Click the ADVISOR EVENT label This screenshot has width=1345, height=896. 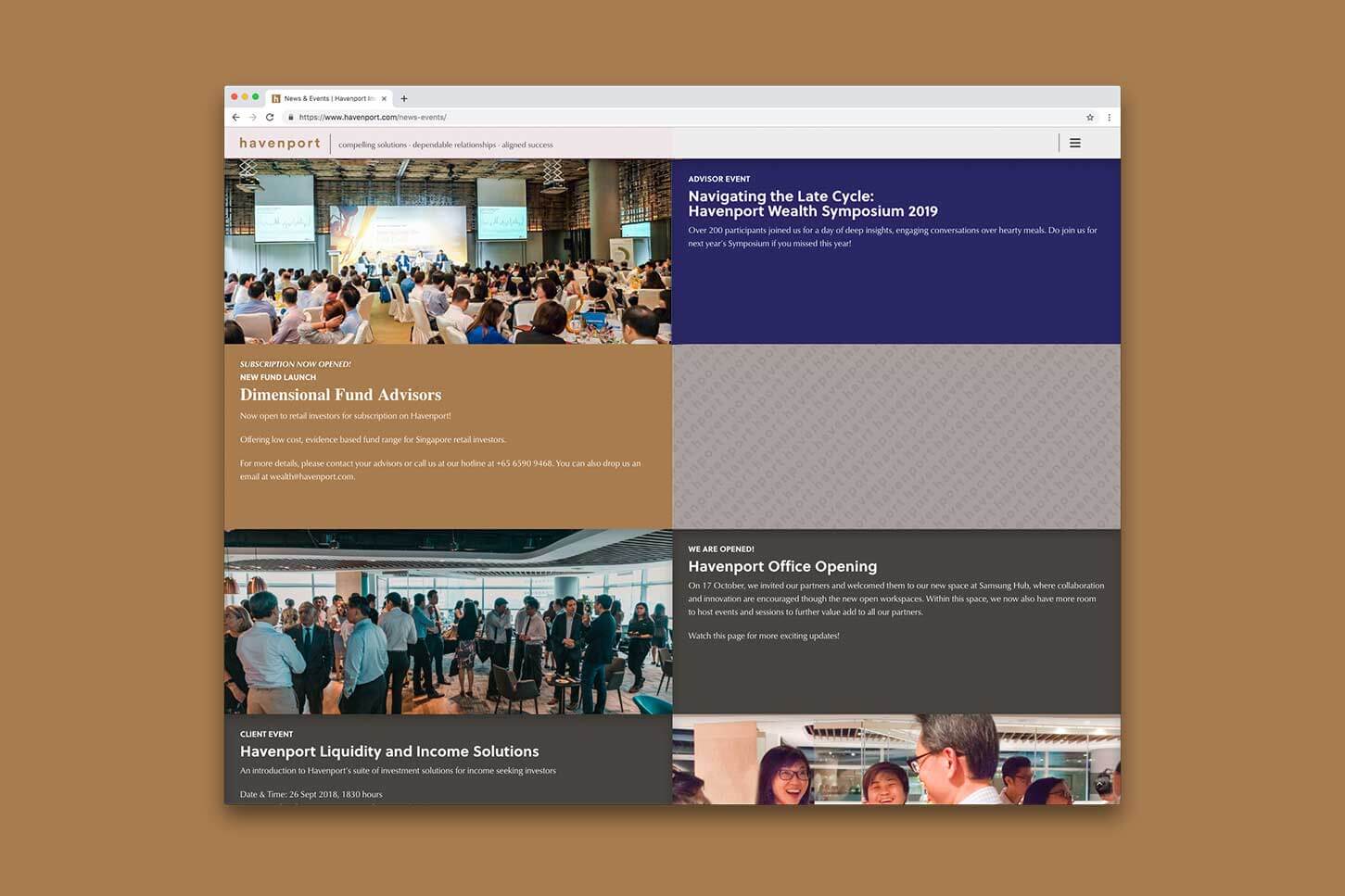coord(719,179)
